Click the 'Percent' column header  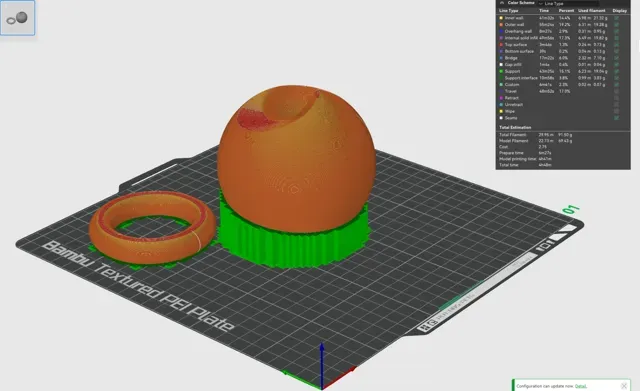click(x=566, y=11)
